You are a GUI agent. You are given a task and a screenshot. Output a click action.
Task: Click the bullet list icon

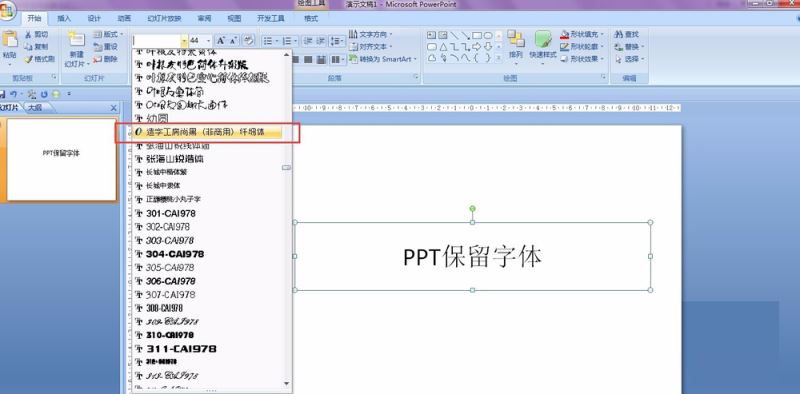tap(267, 41)
